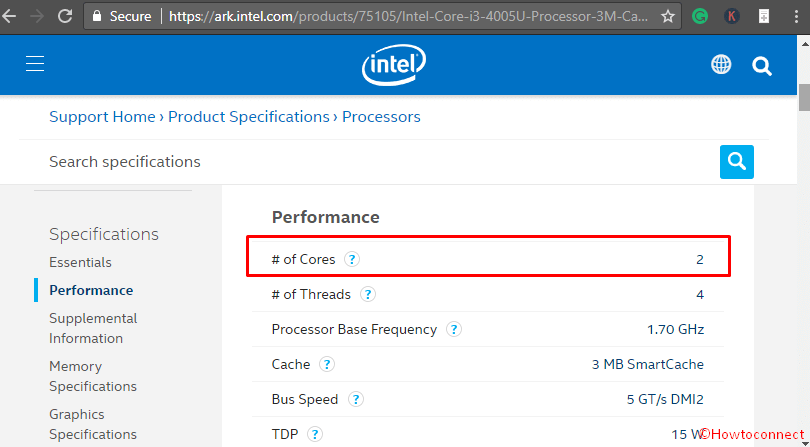Open the Product Specifications breadcrumb
This screenshot has height=447, width=810.
pos(249,117)
